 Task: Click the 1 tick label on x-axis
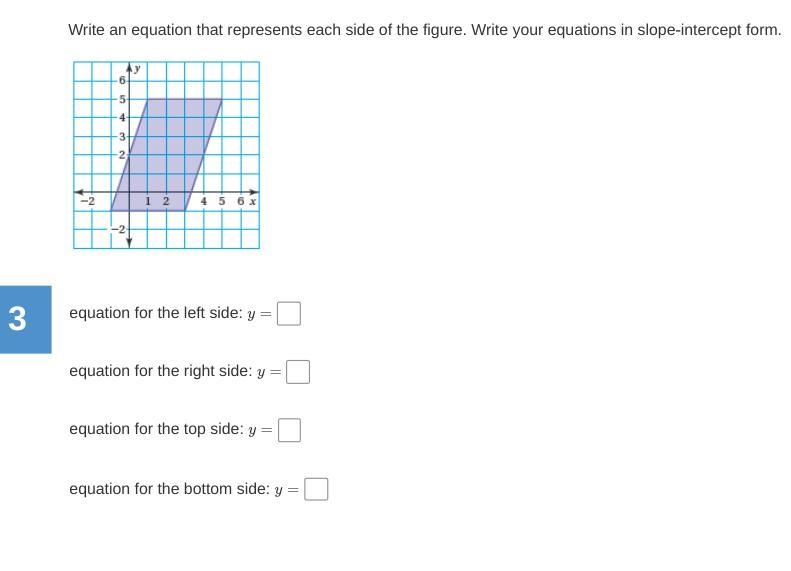click(x=148, y=201)
